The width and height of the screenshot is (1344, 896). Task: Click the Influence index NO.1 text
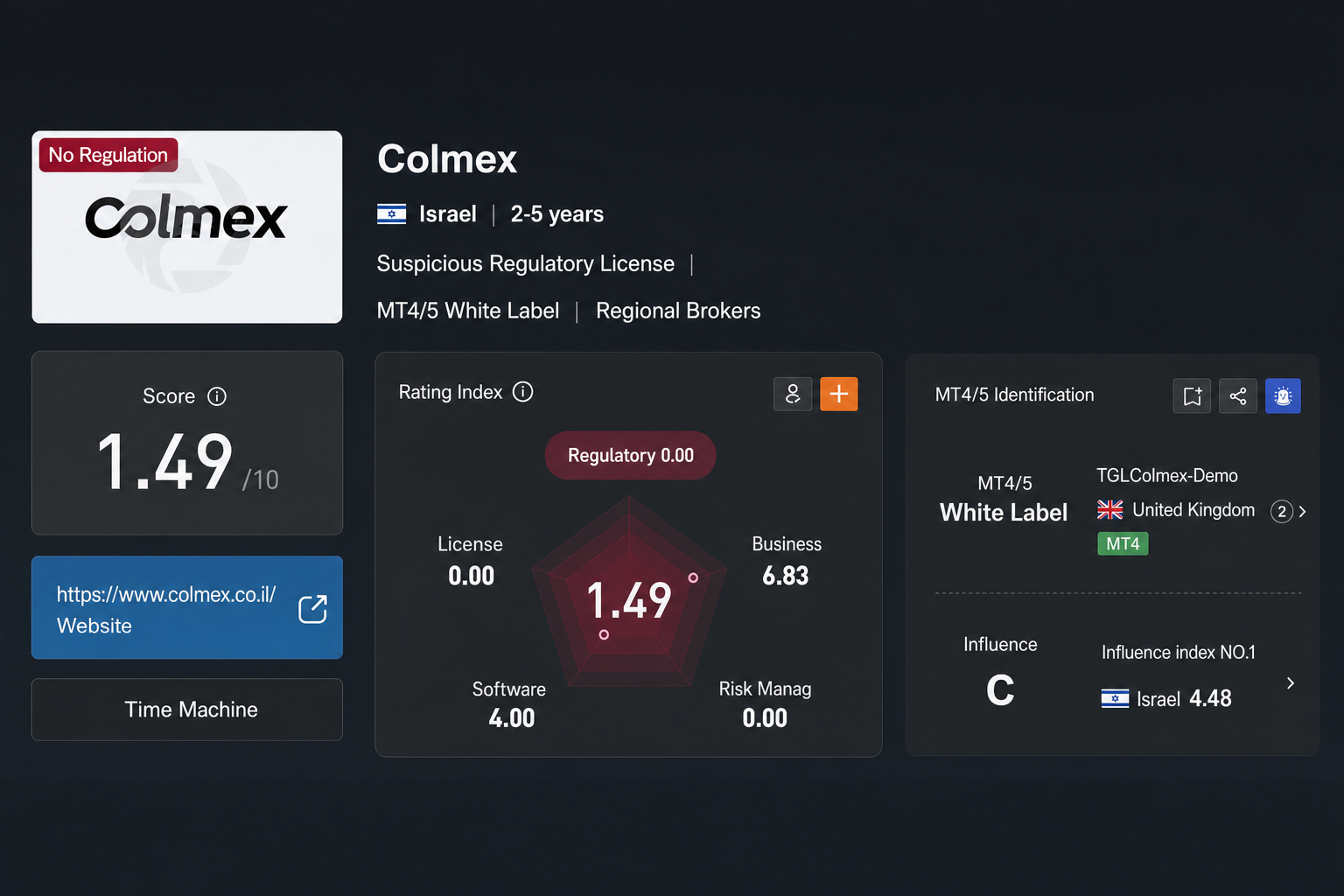coord(1179,653)
